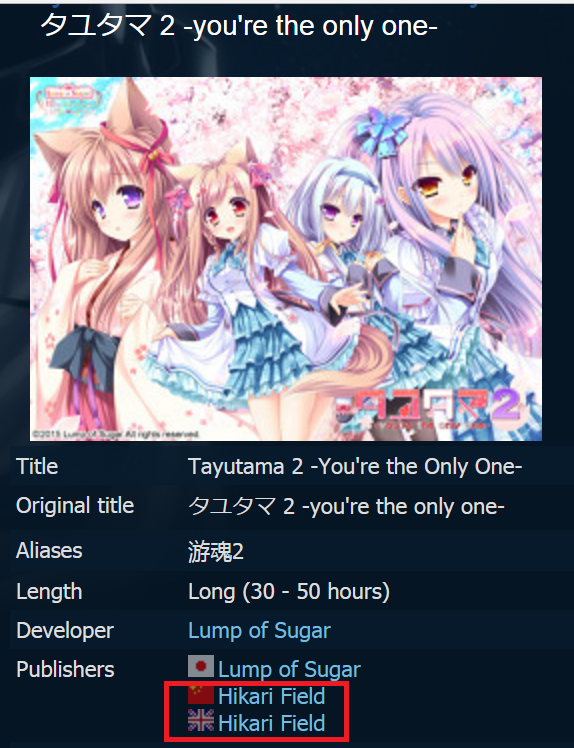Open the Tayutama 2 cover image
574x748 pixels.
[x=286, y=259]
